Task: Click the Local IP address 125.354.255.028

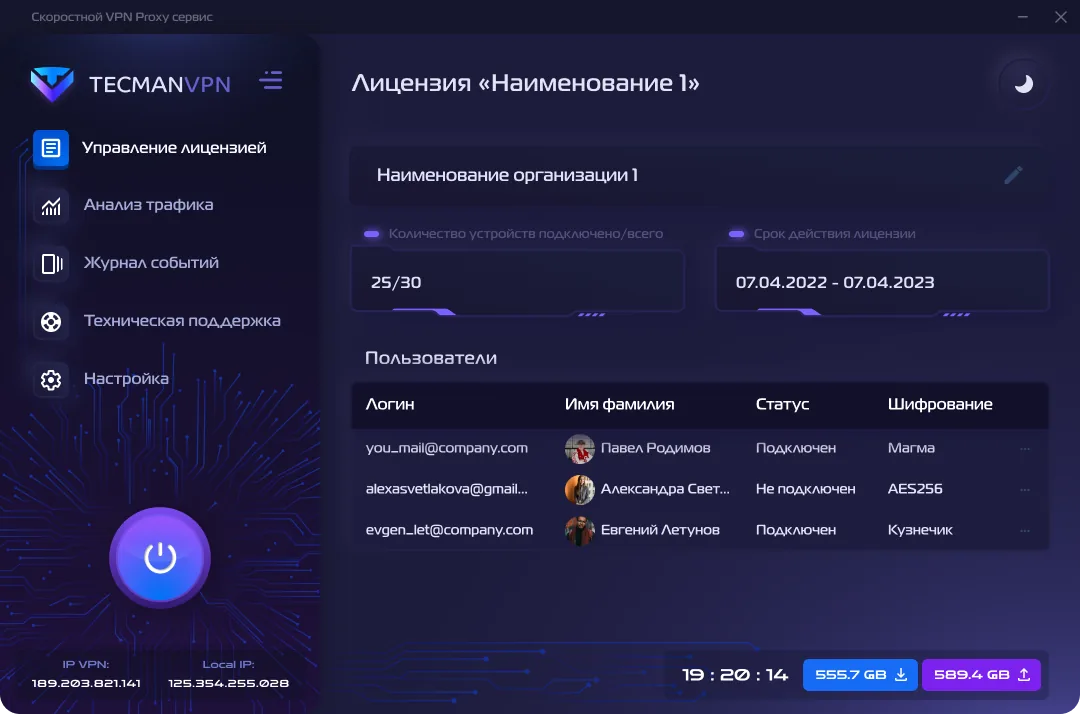Action: tap(229, 683)
